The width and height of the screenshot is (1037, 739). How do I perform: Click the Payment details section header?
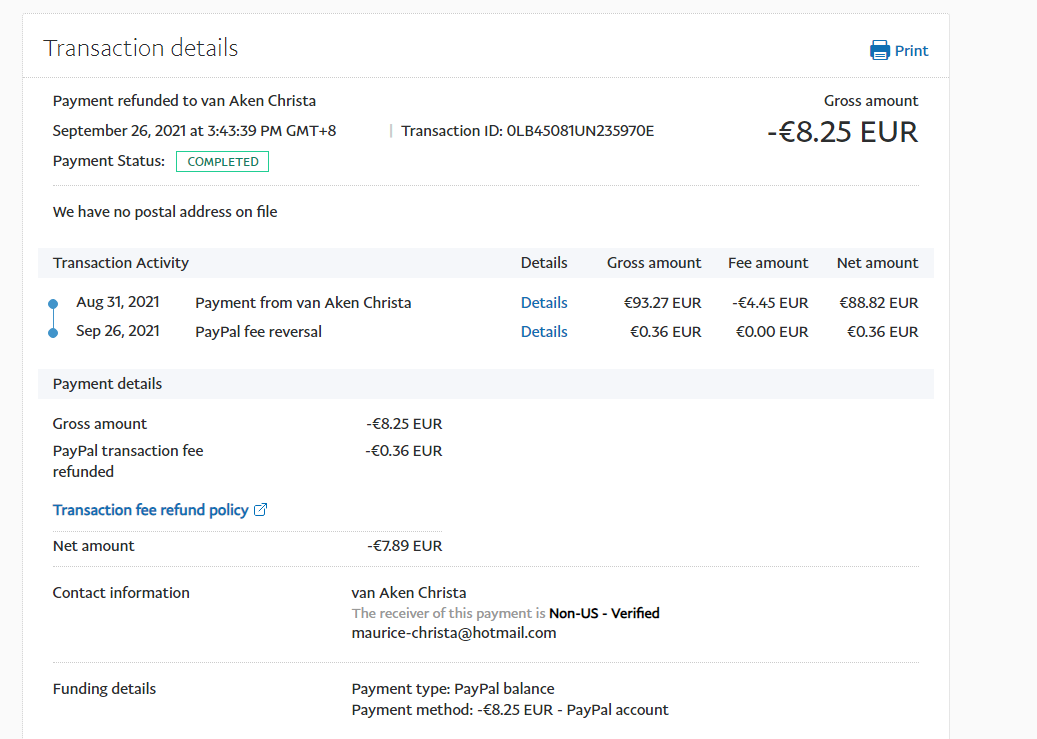tap(107, 384)
